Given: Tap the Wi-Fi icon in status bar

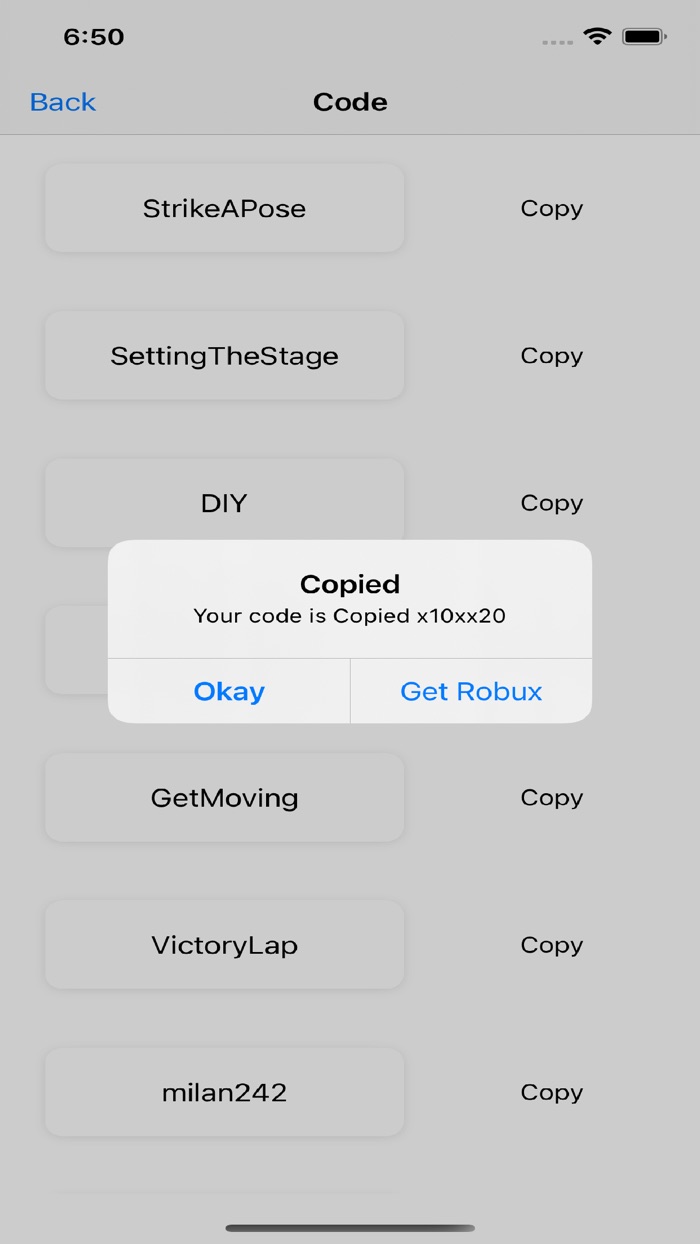Looking at the screenshot, I should pos(597,35).
